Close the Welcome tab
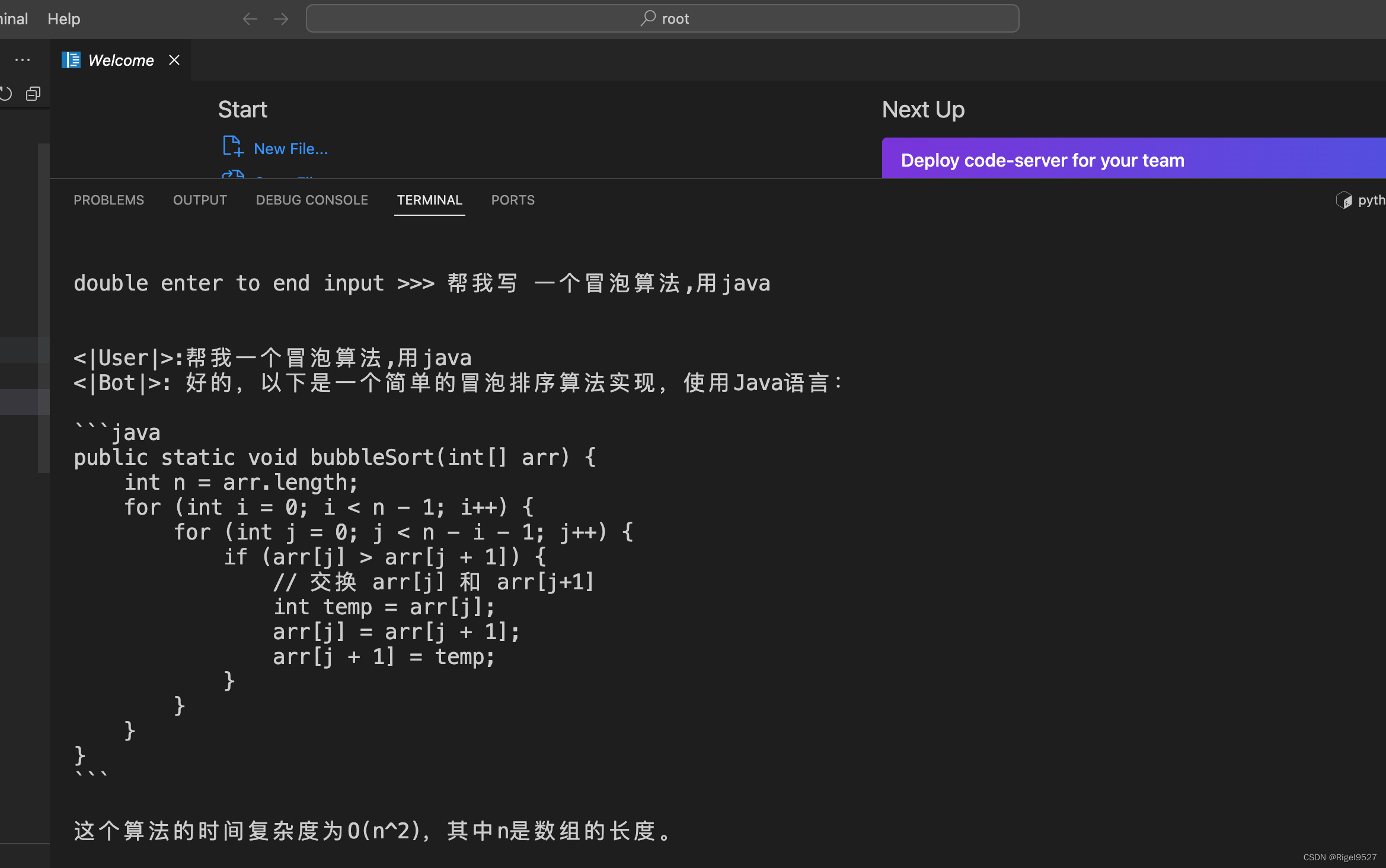 pos(173,60)
